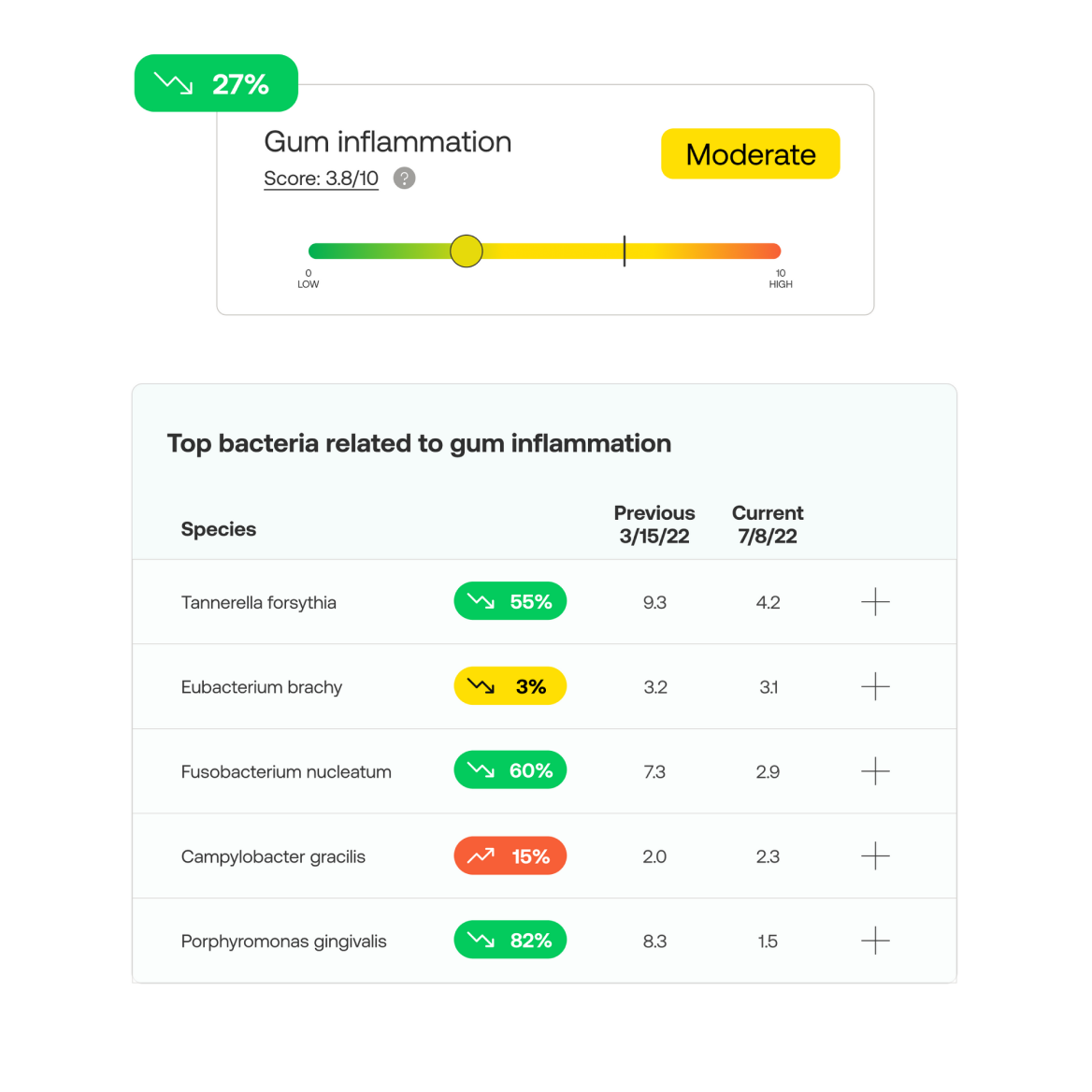Click the 55% decrease trend badge

[510, 601]
